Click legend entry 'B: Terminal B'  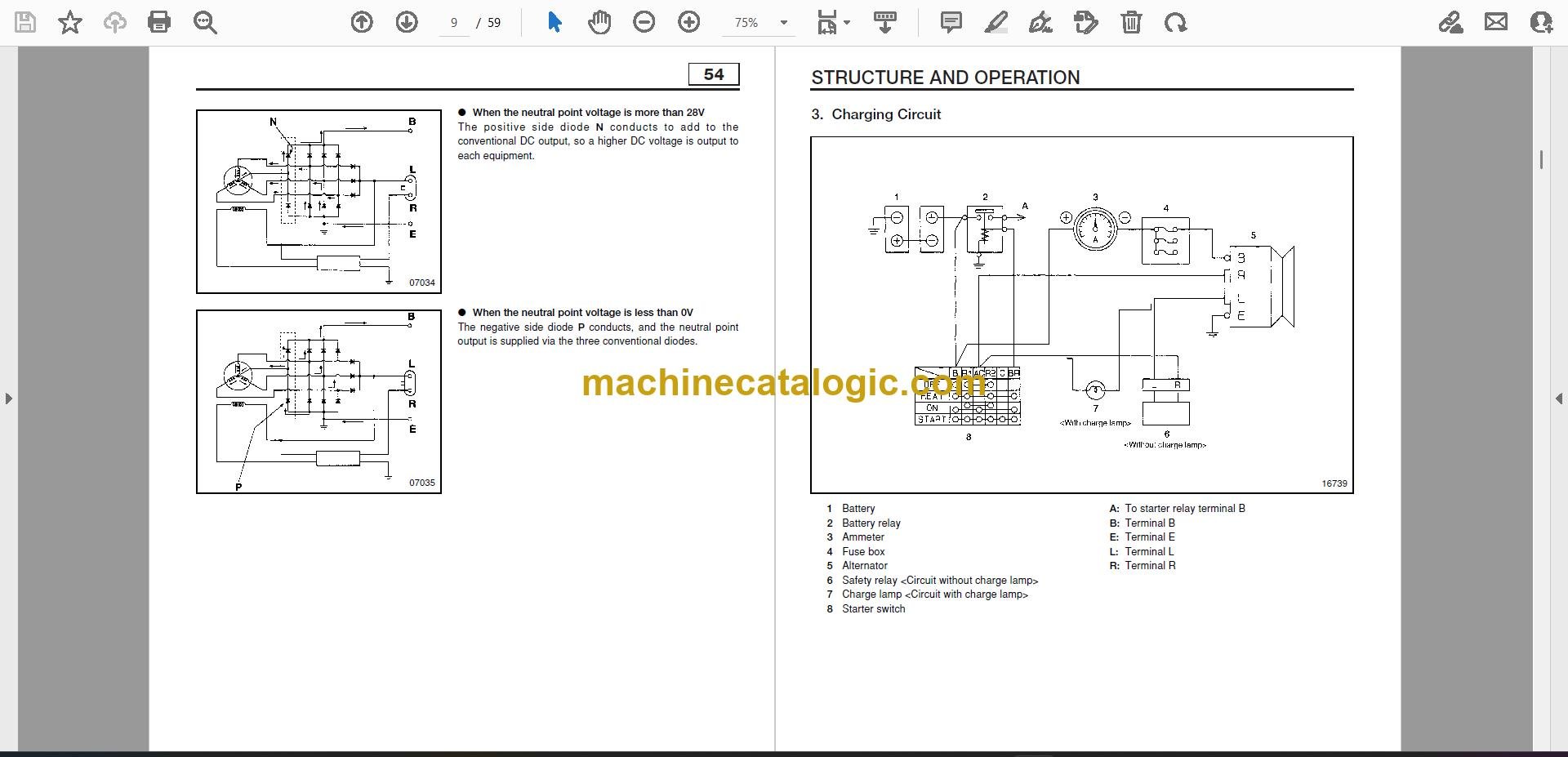(1142, 523)
